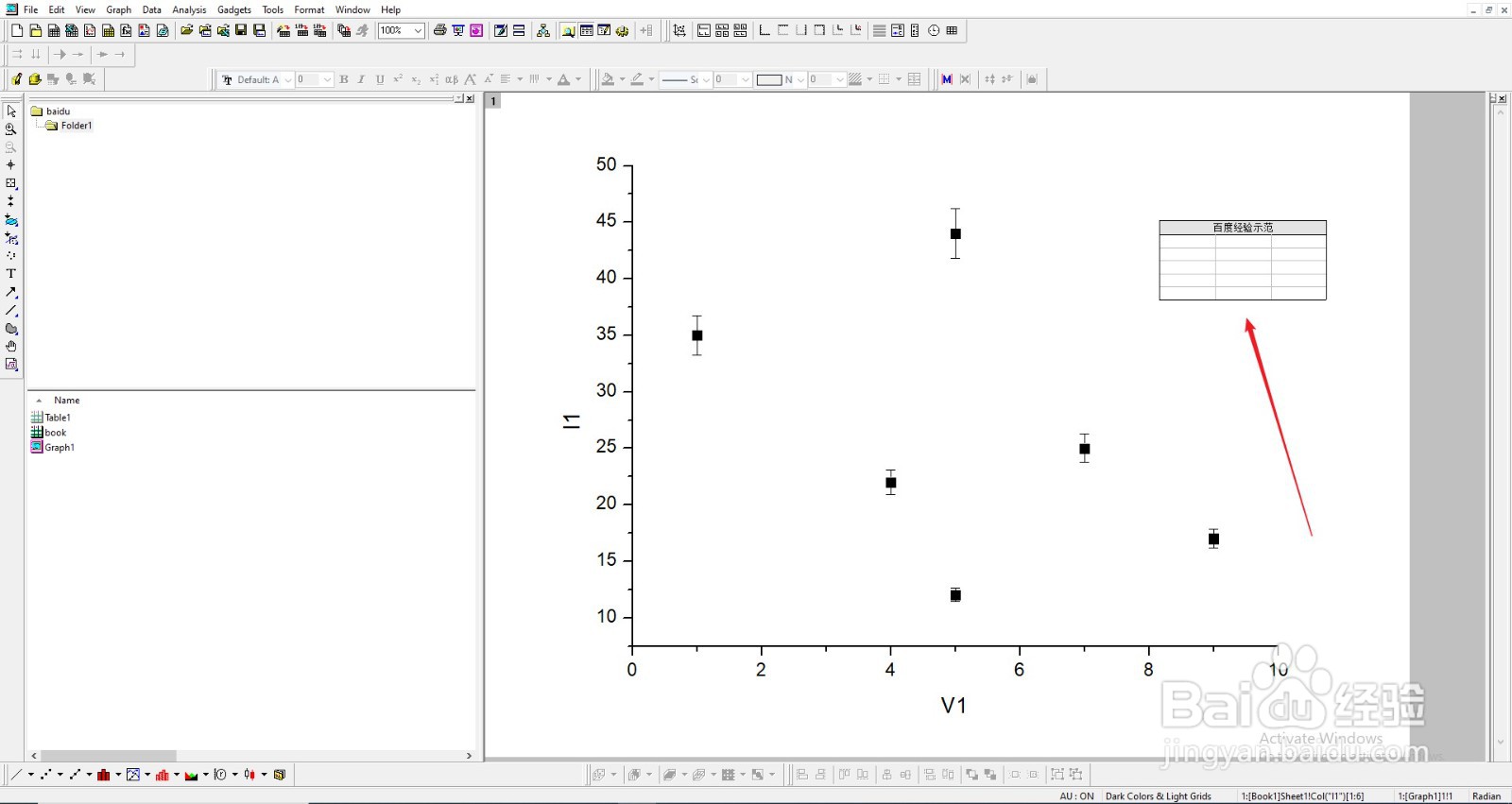Open the Tools menu

click(272, 9)
